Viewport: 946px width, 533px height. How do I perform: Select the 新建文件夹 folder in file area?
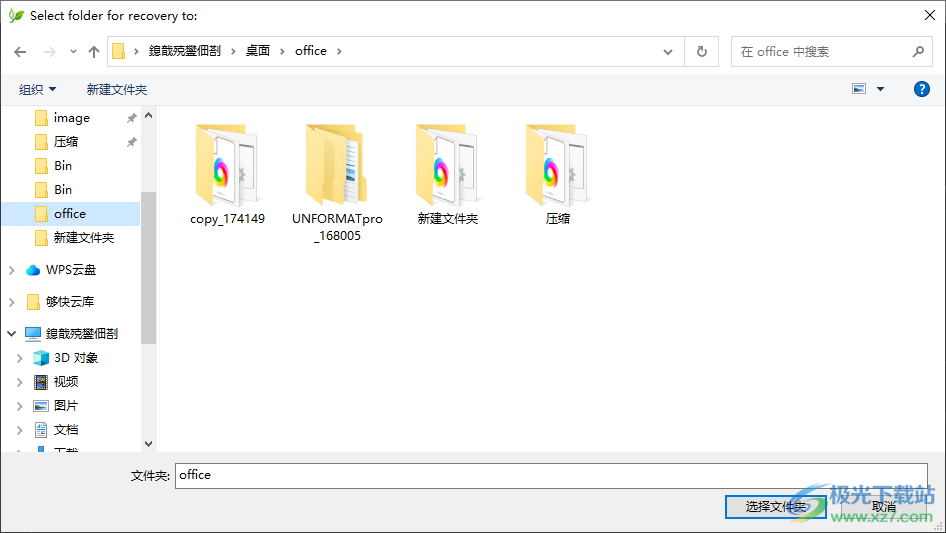tap(447, 175)
